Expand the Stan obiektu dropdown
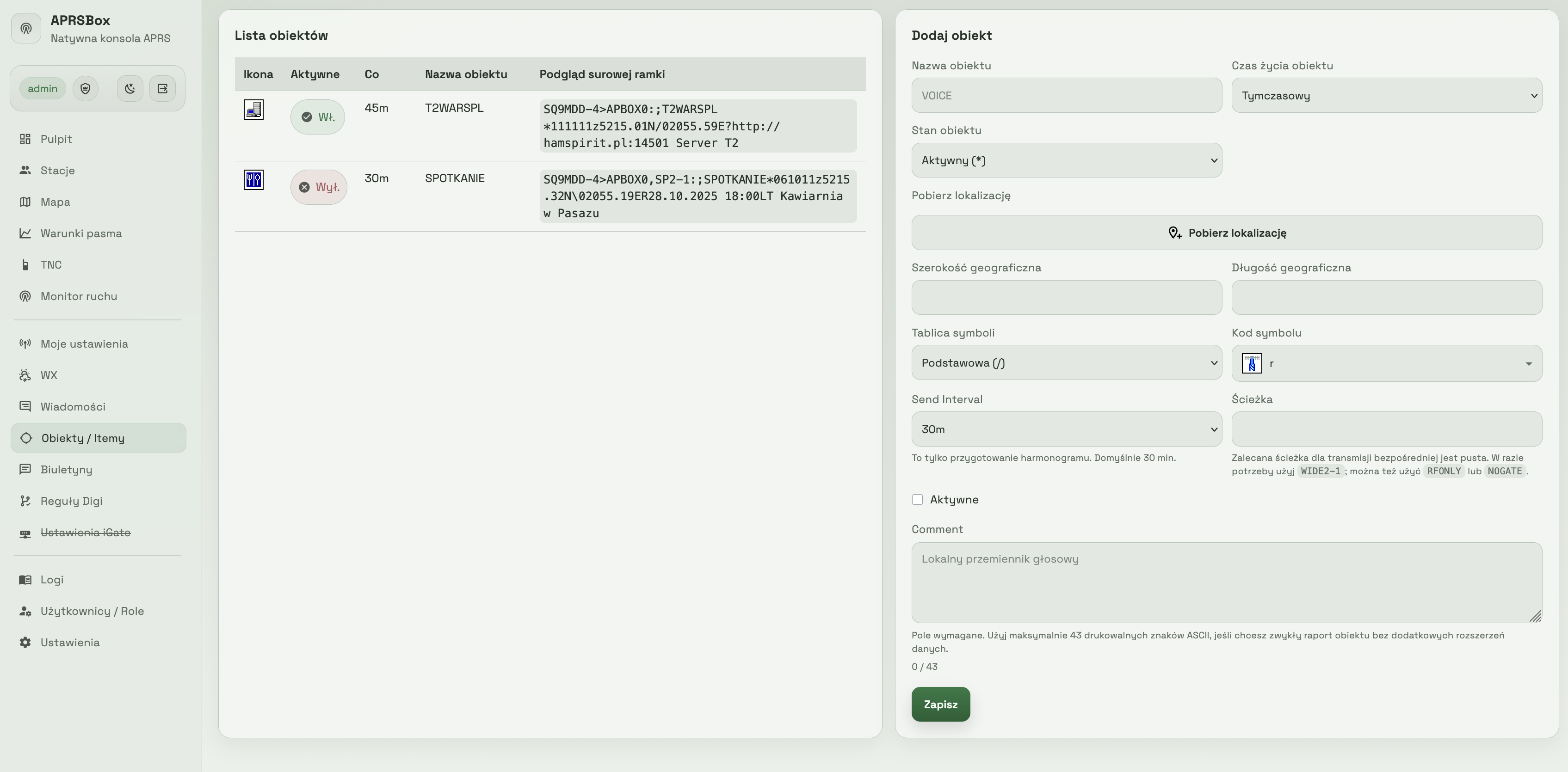Viewport: 1568px width, 772px height. click(x=1066, y=160)
